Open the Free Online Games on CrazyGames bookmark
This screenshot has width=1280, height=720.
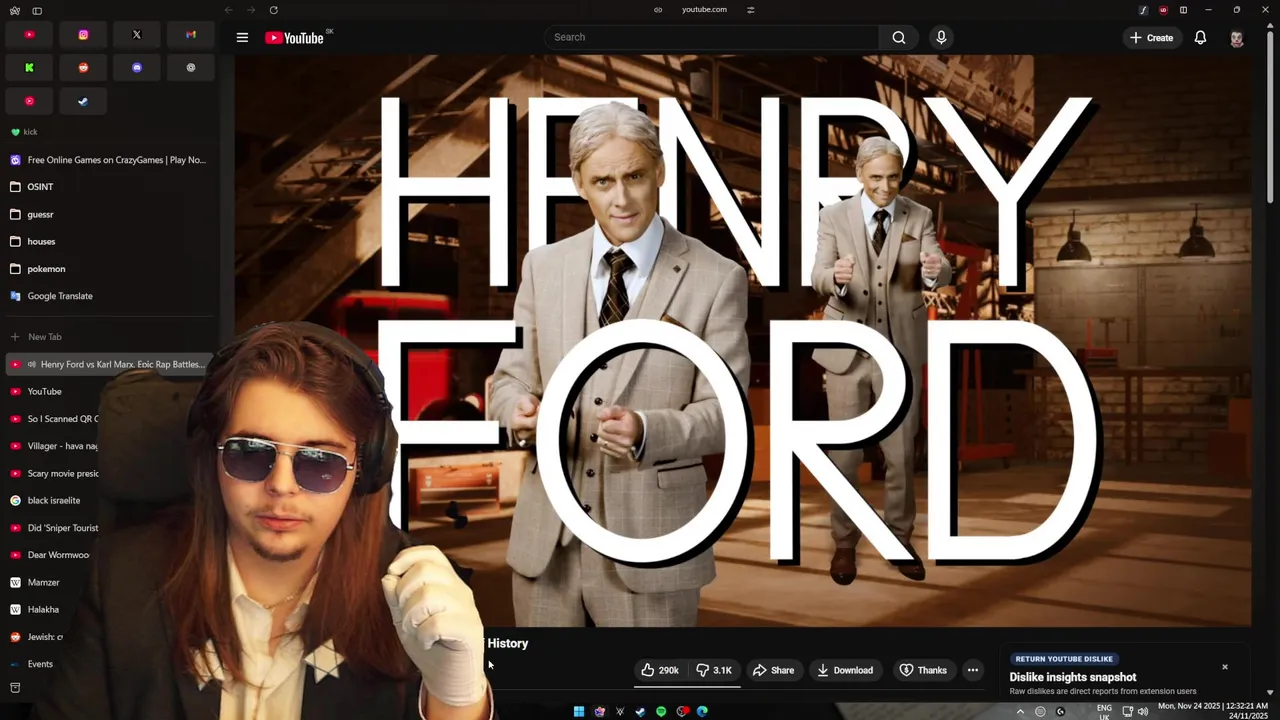click(x=110, y=160)
